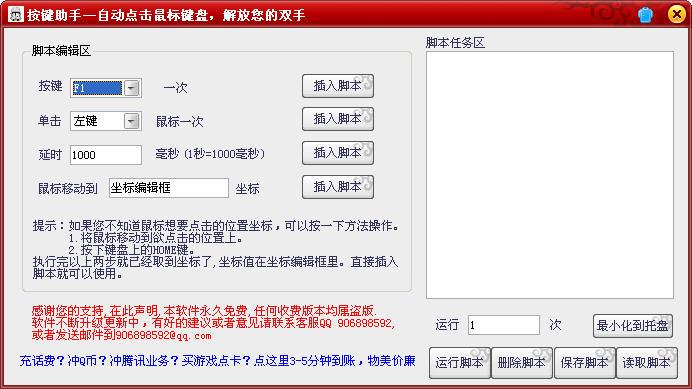Insert the 延时 delay script line
Screen dimensions: 692x389
(x=338, y=153)
